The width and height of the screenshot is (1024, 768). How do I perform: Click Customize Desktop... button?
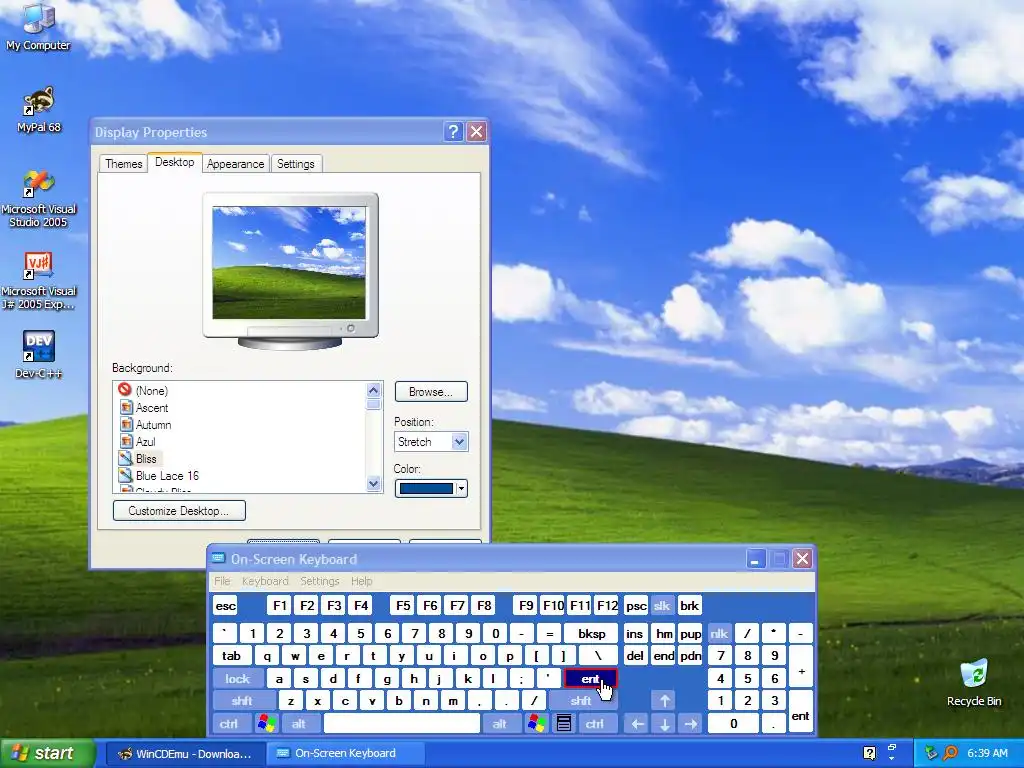click(179, 511)
